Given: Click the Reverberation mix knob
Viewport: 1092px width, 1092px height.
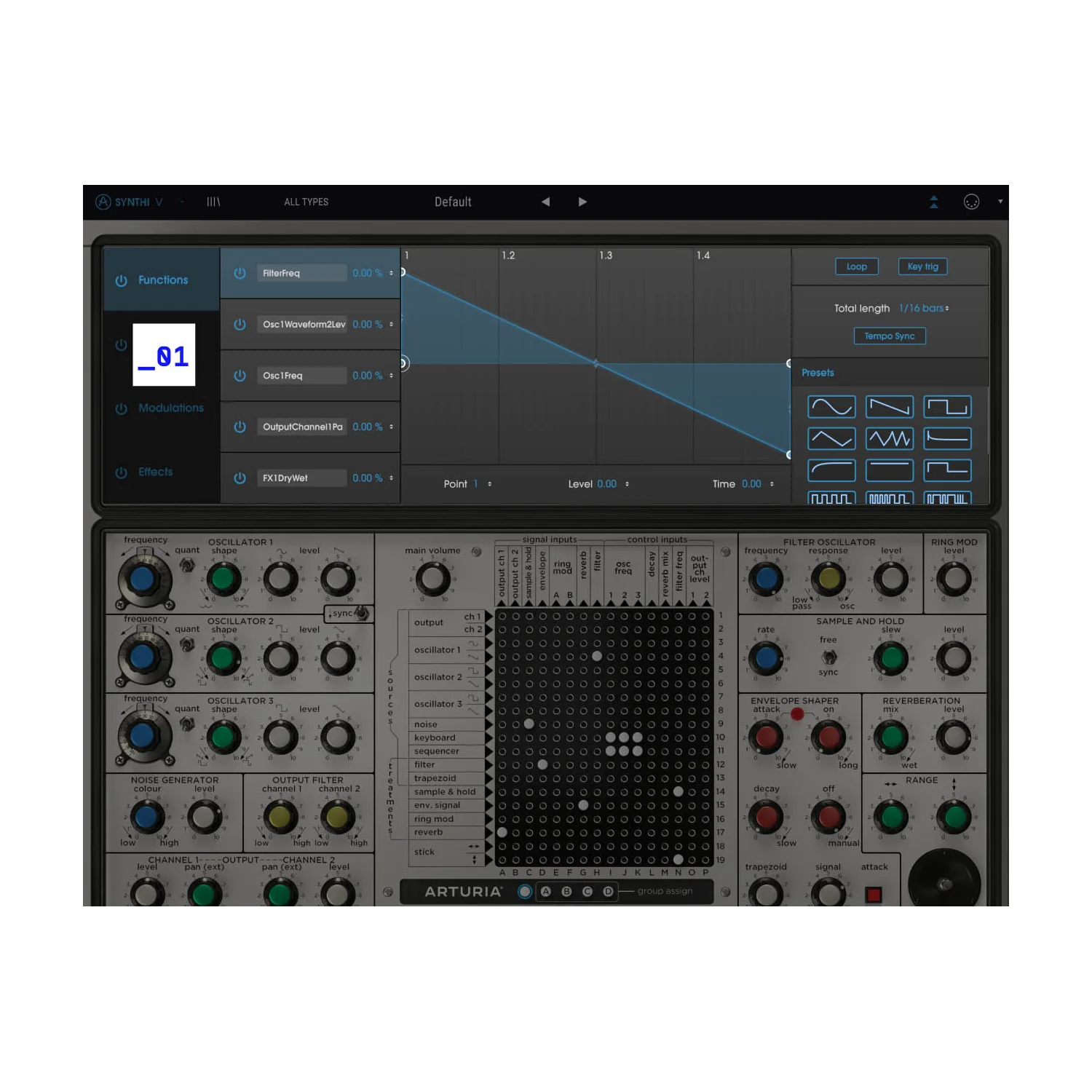Looking at the screenshot, I should [x=891, y=737].
